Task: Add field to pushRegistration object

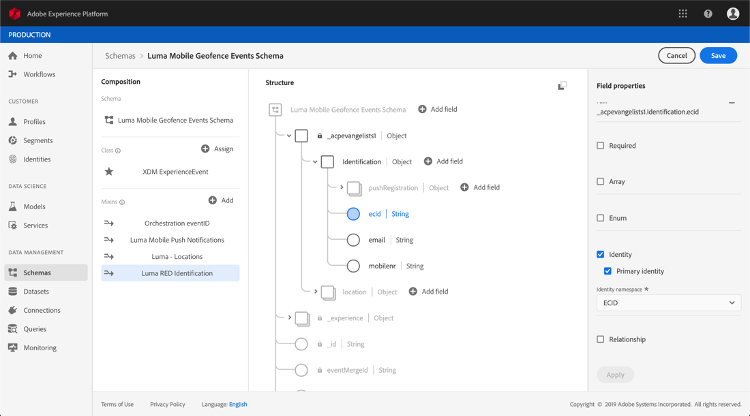Action: tap(480, 187)
